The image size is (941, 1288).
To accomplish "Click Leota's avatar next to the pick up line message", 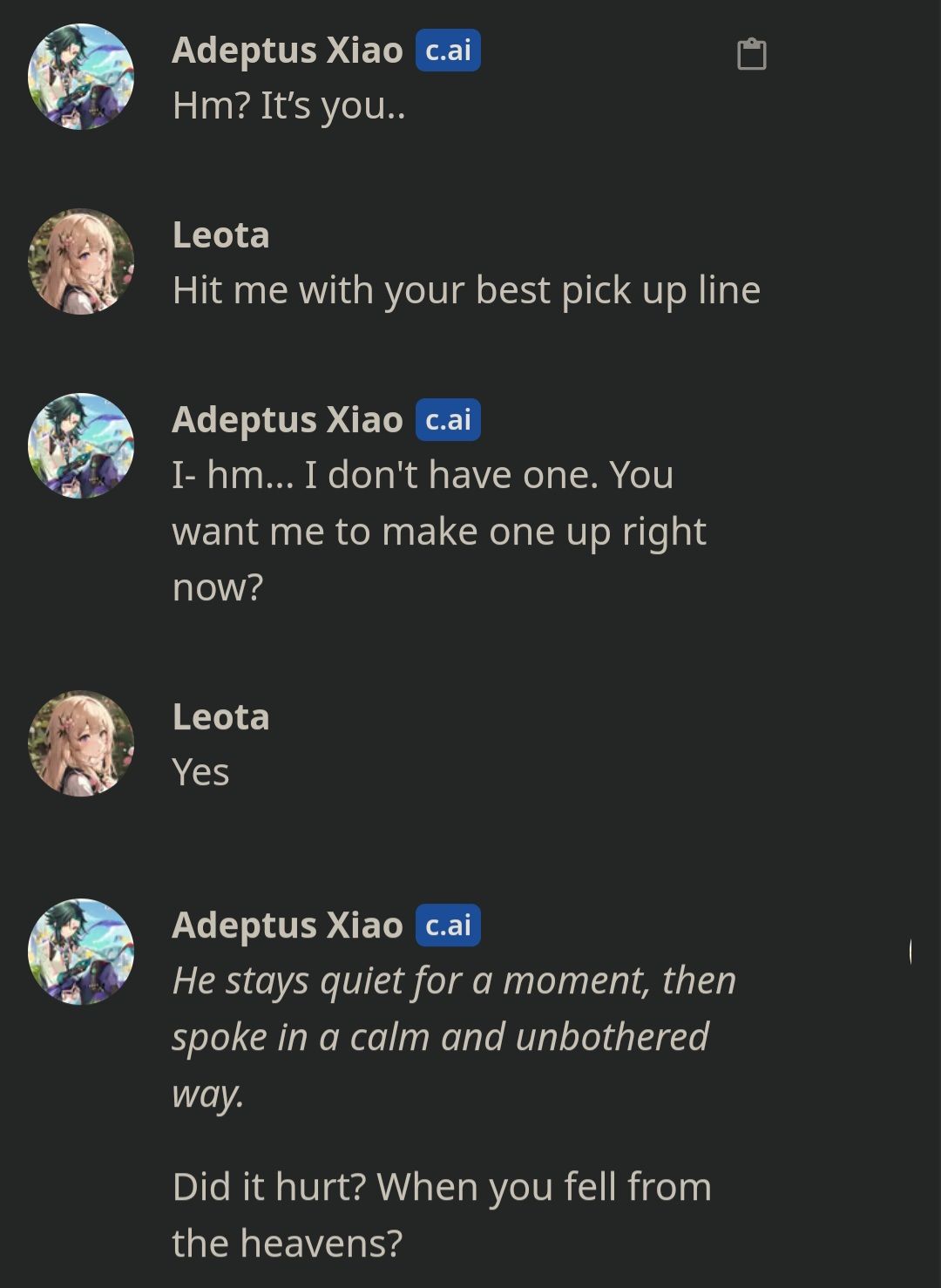I will pyautogui.click(x=80, y=261).
